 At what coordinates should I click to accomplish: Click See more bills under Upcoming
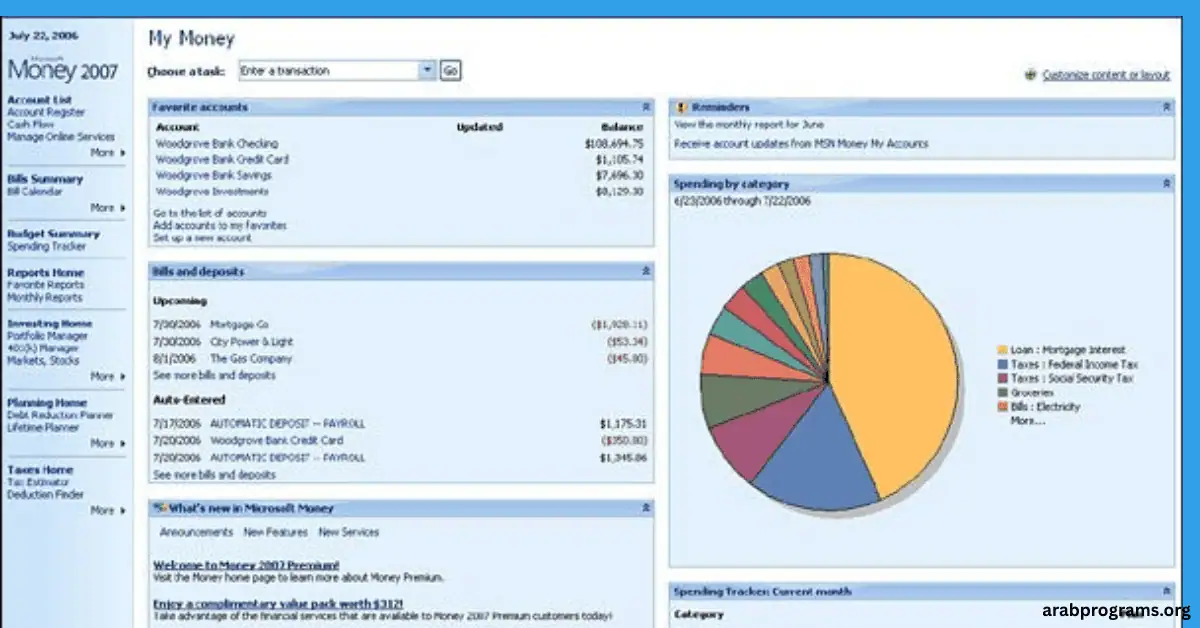[x=214, y=375]
